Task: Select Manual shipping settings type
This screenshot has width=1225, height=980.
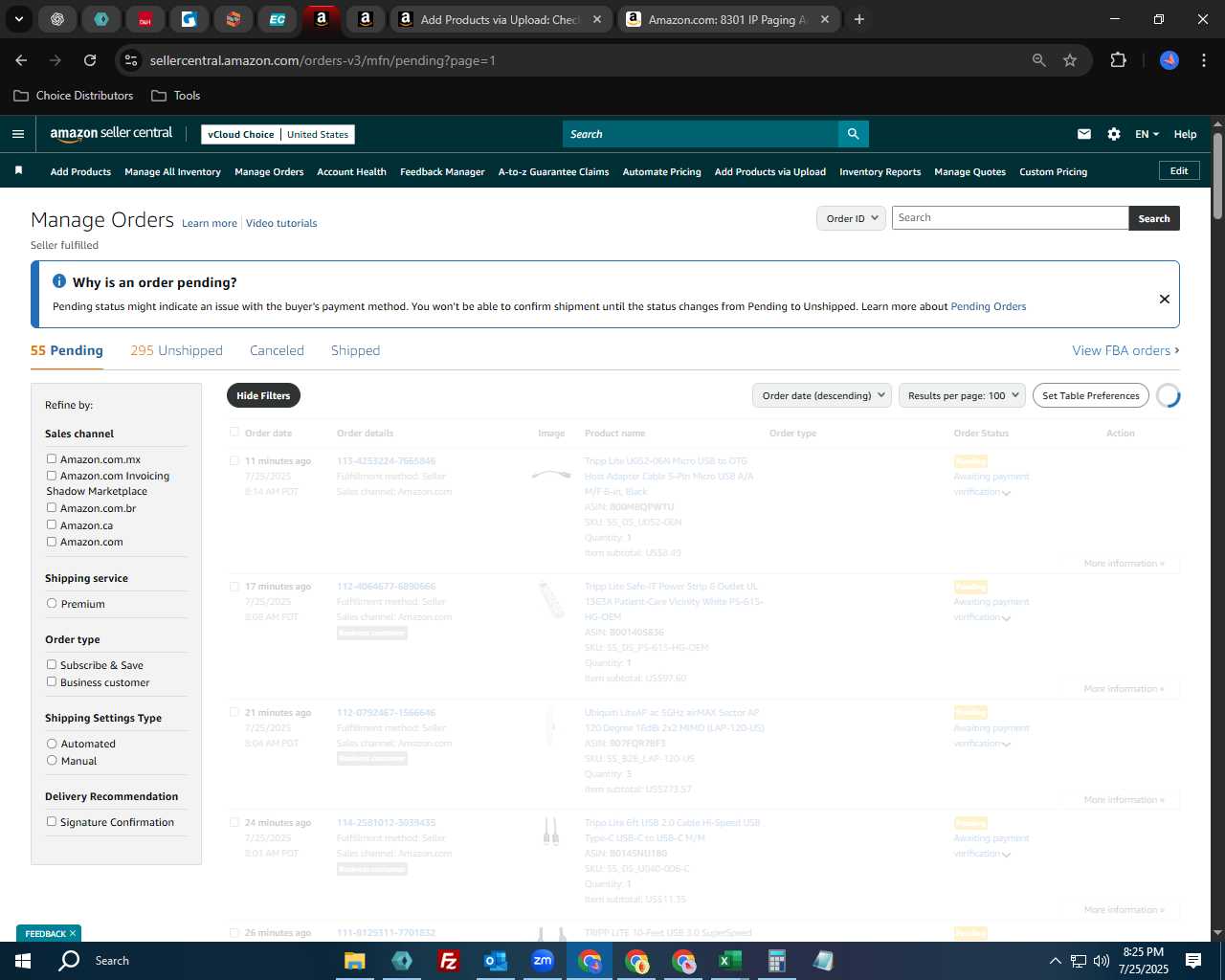Action: 52,761
